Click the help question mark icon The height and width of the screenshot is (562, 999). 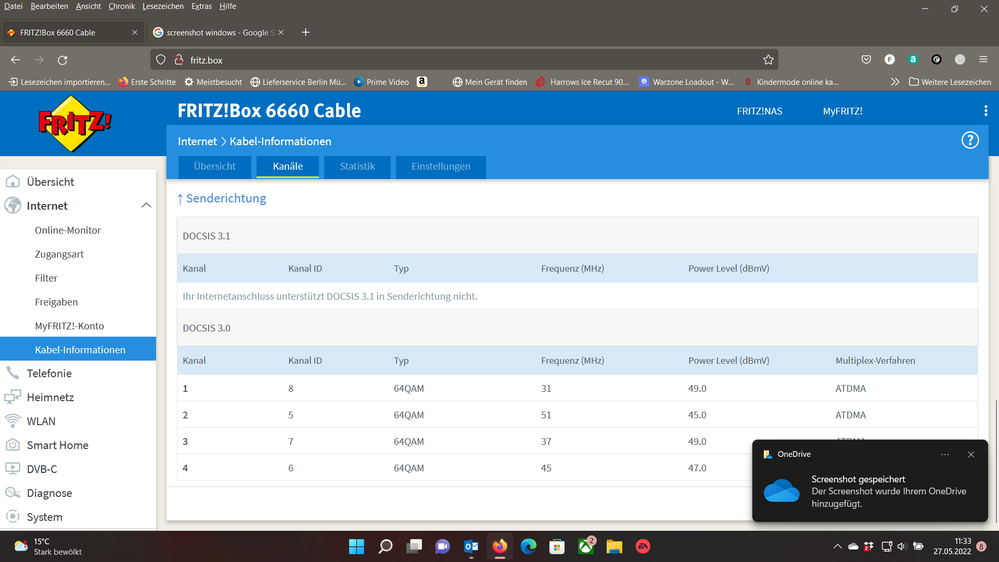[x=969, y=141]
